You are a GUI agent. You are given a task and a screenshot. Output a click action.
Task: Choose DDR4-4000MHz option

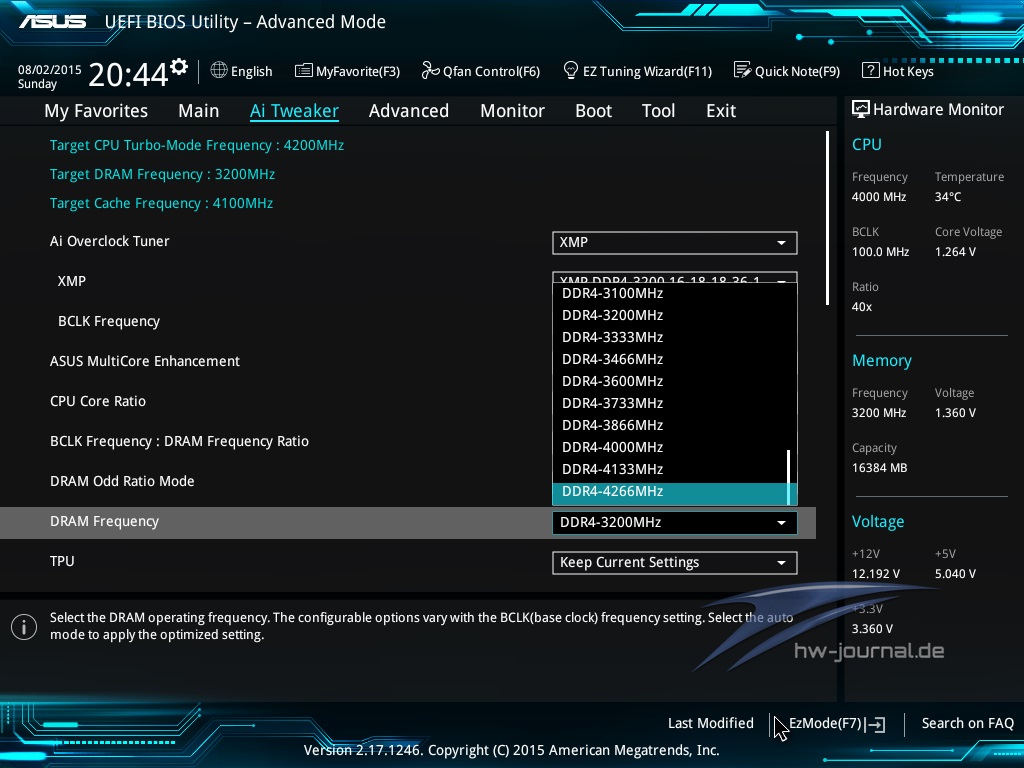(670, 447)
